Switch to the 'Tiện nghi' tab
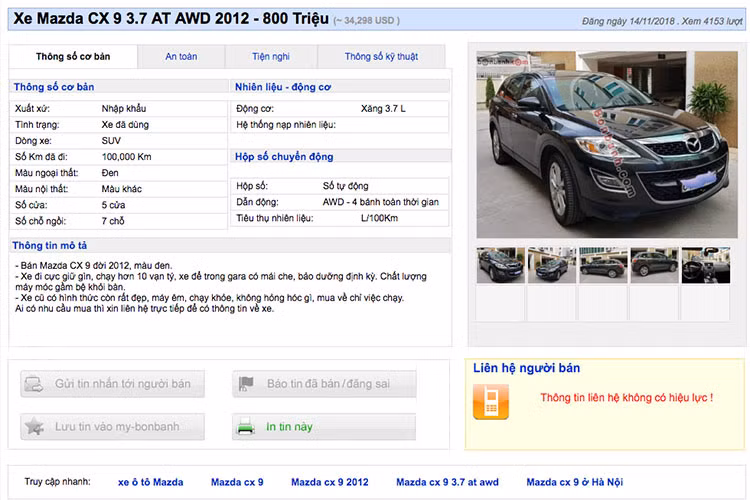The height and width of the screenshot is (500, 750). [271, 57]
